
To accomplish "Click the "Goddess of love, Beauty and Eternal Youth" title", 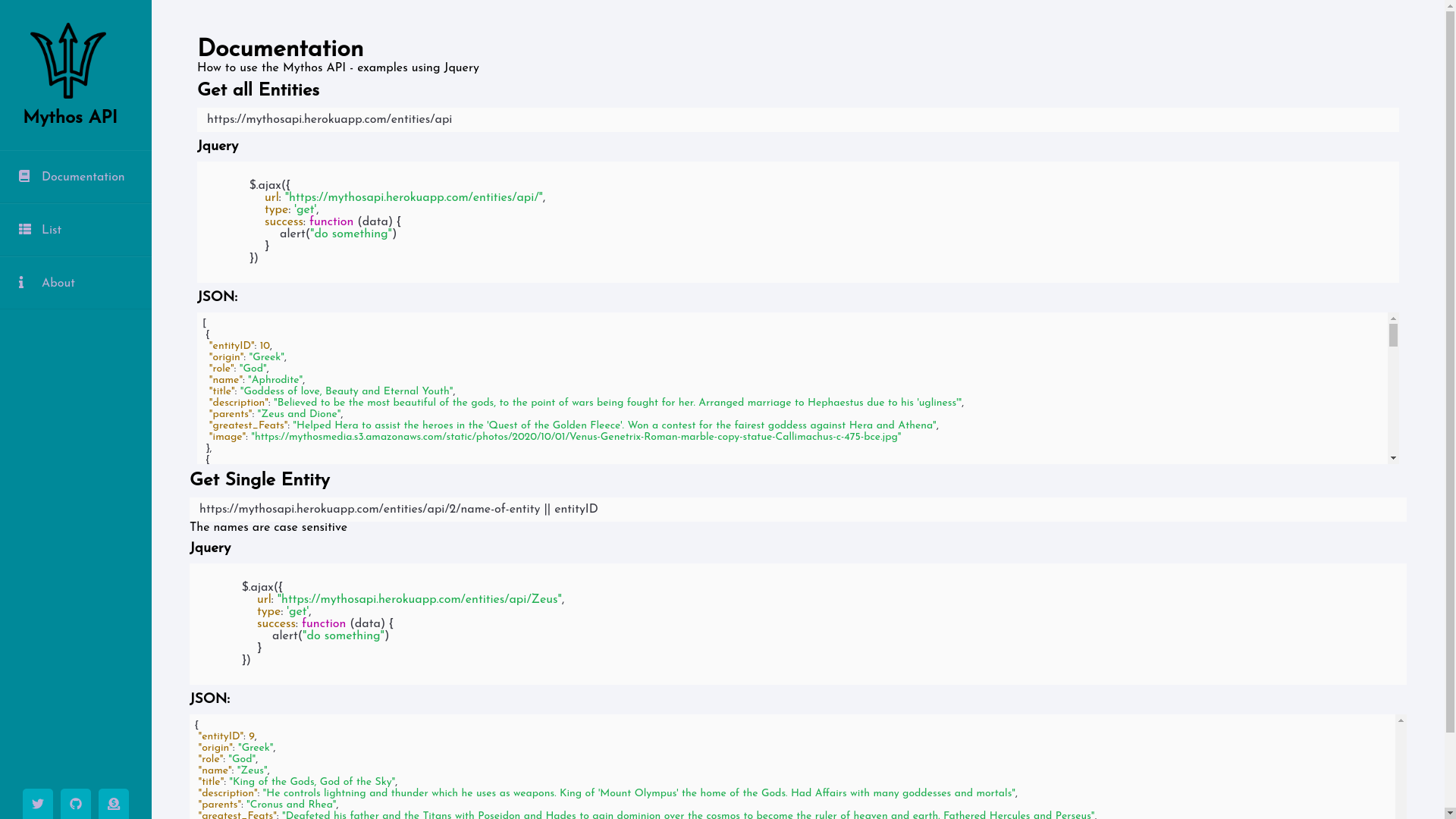I will 347,391.
